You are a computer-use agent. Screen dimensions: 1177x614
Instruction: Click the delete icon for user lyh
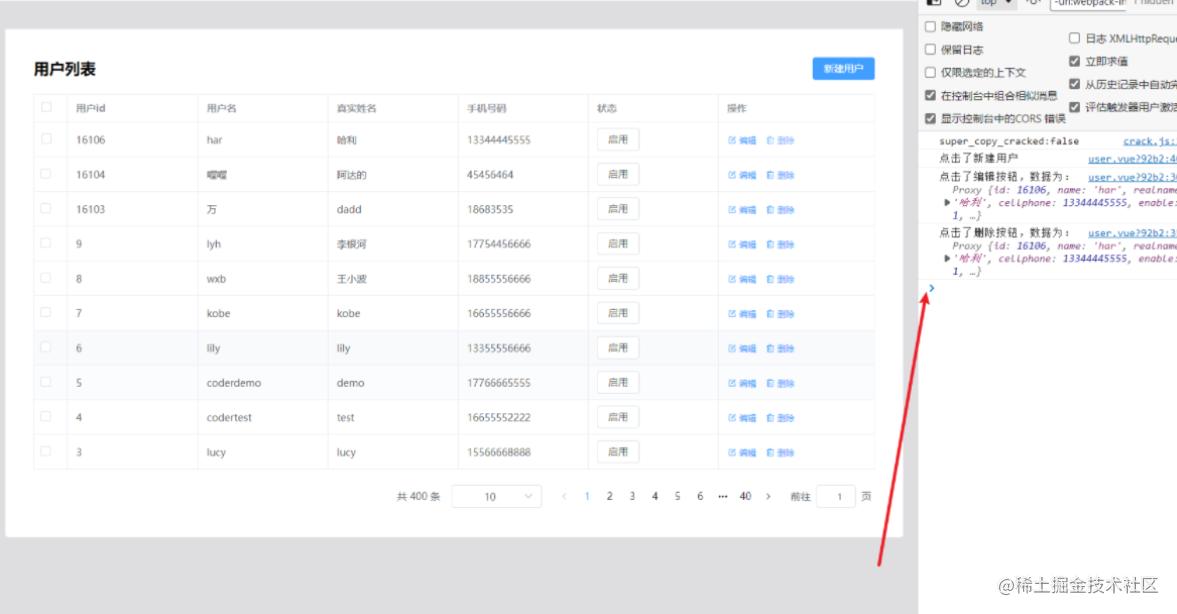[x=780, y=245]
